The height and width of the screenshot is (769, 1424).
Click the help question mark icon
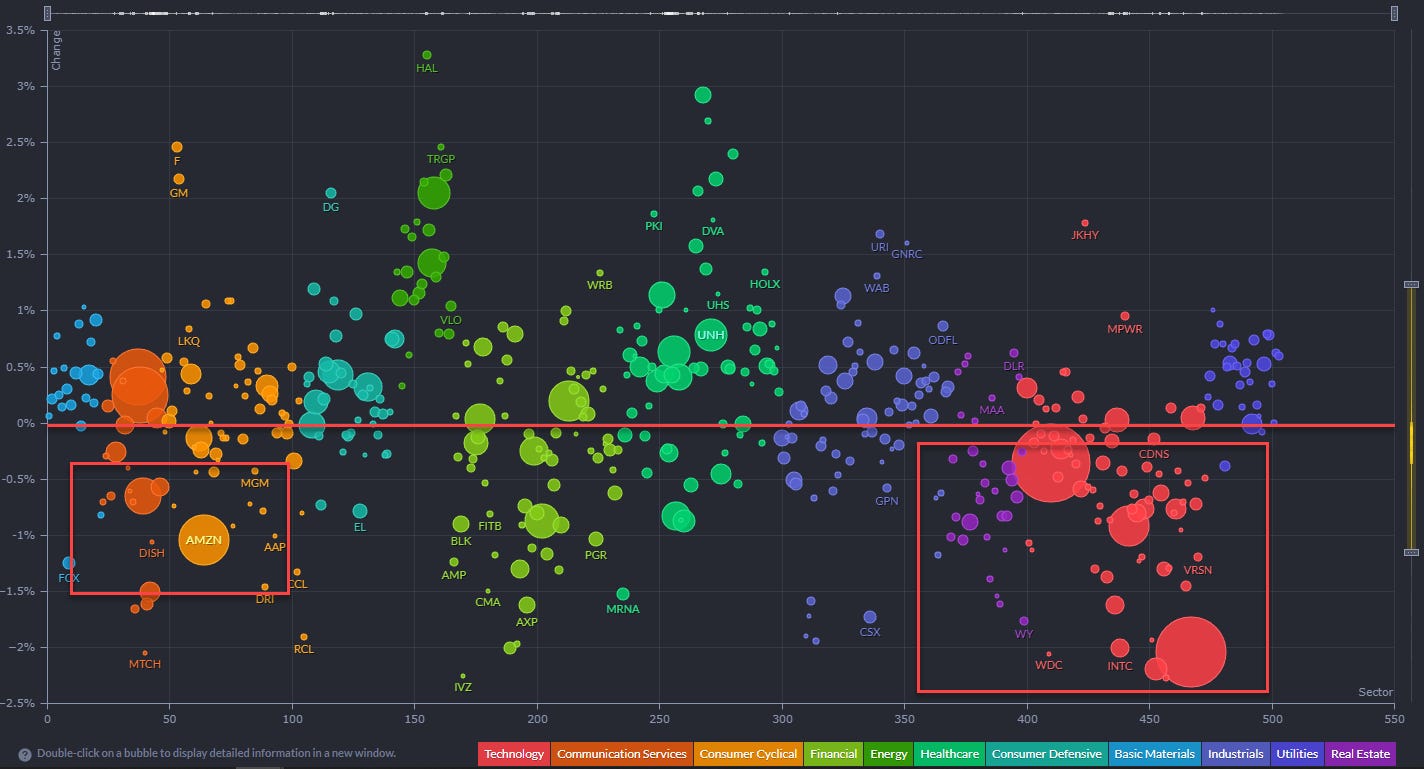pyautogui.click(x=24, y=754)
